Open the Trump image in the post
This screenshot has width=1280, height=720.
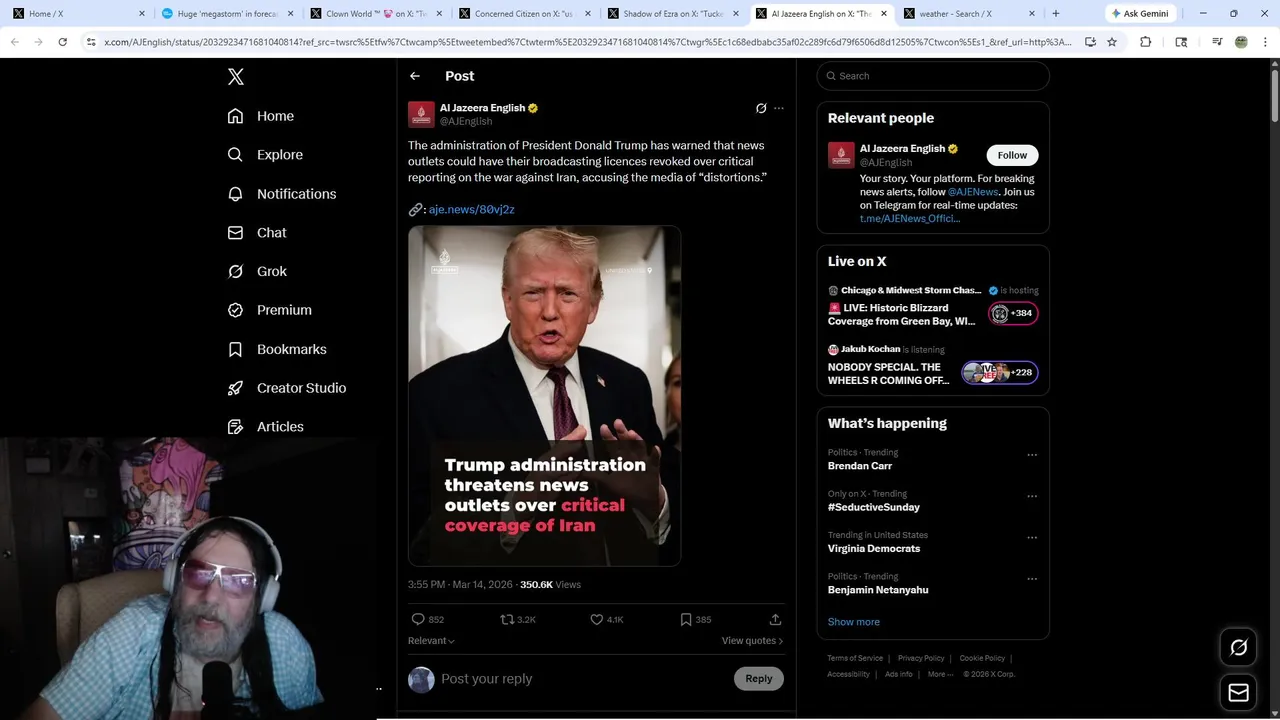(x=544, y=396)
